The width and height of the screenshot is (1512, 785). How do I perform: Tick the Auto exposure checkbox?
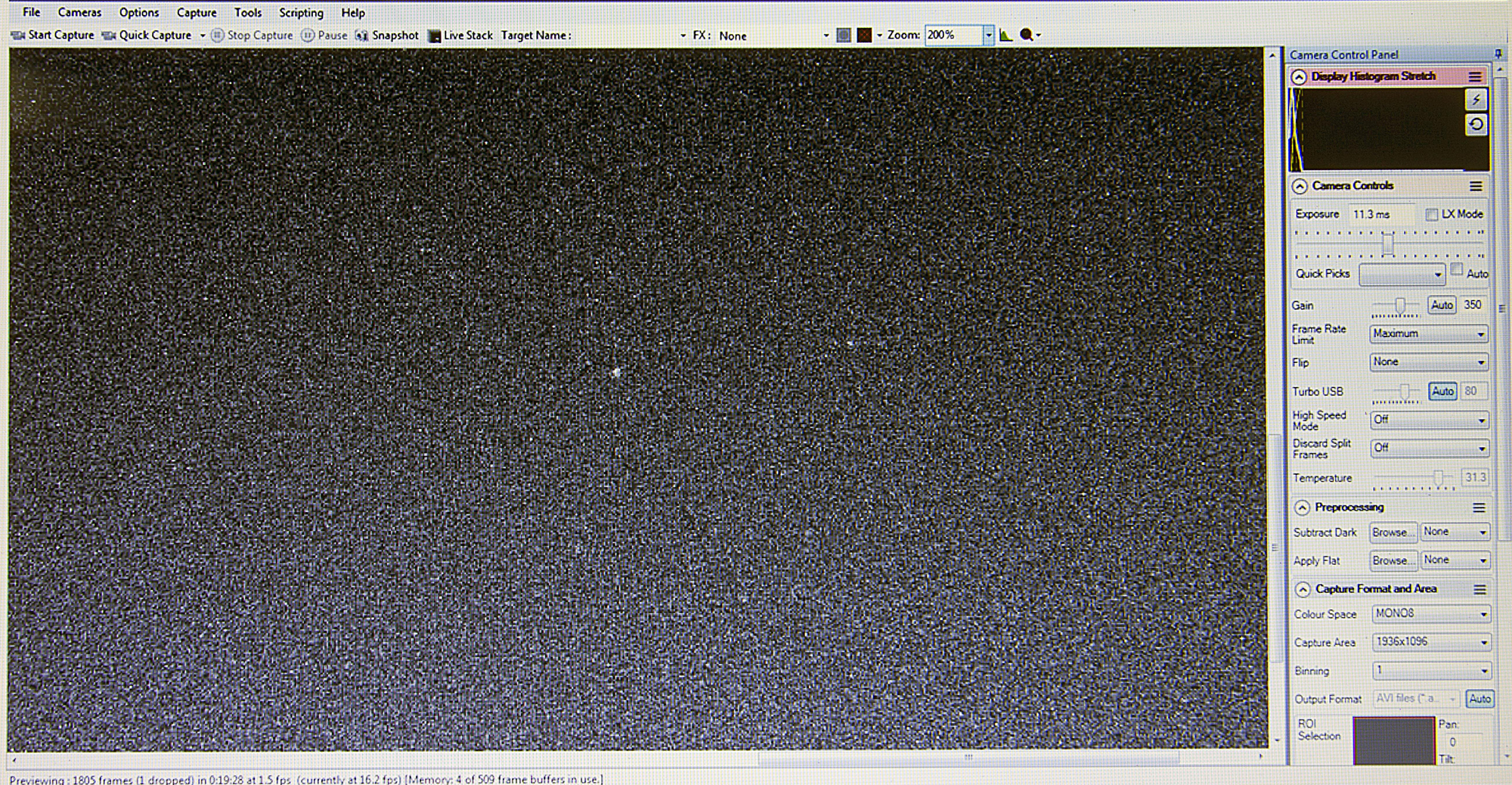[1457, 271]
